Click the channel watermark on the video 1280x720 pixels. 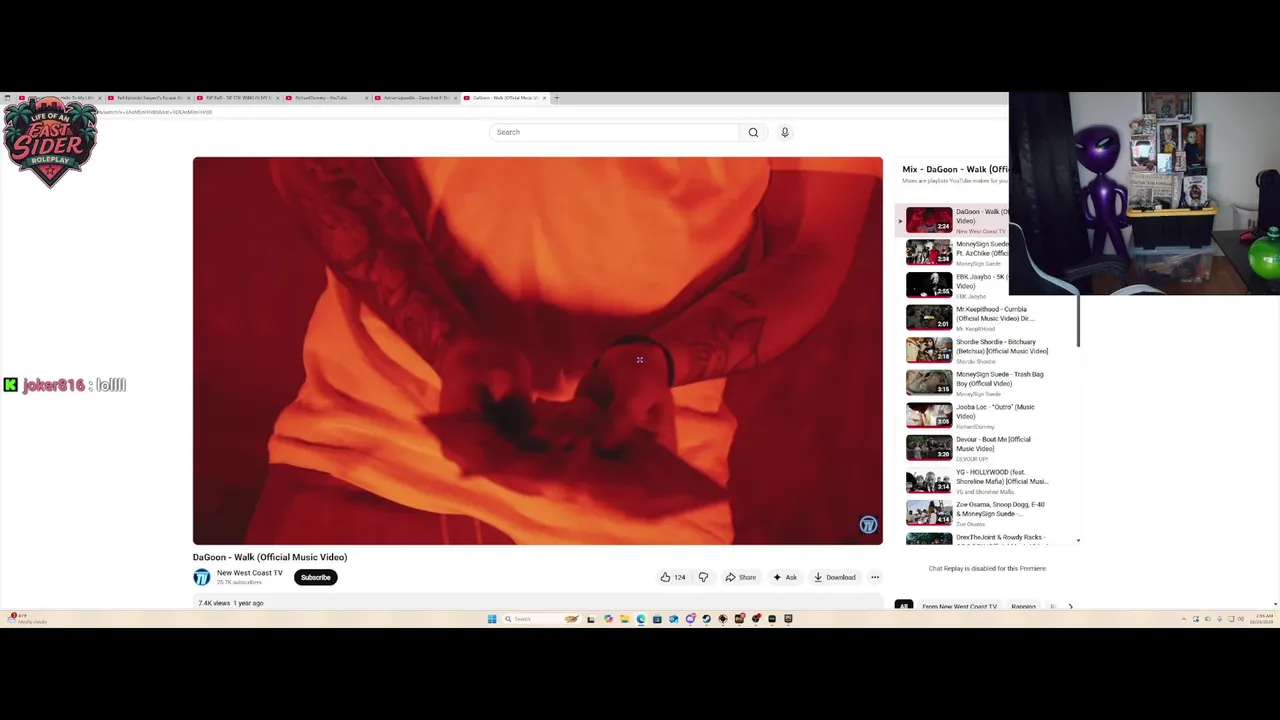click(868, 525)
